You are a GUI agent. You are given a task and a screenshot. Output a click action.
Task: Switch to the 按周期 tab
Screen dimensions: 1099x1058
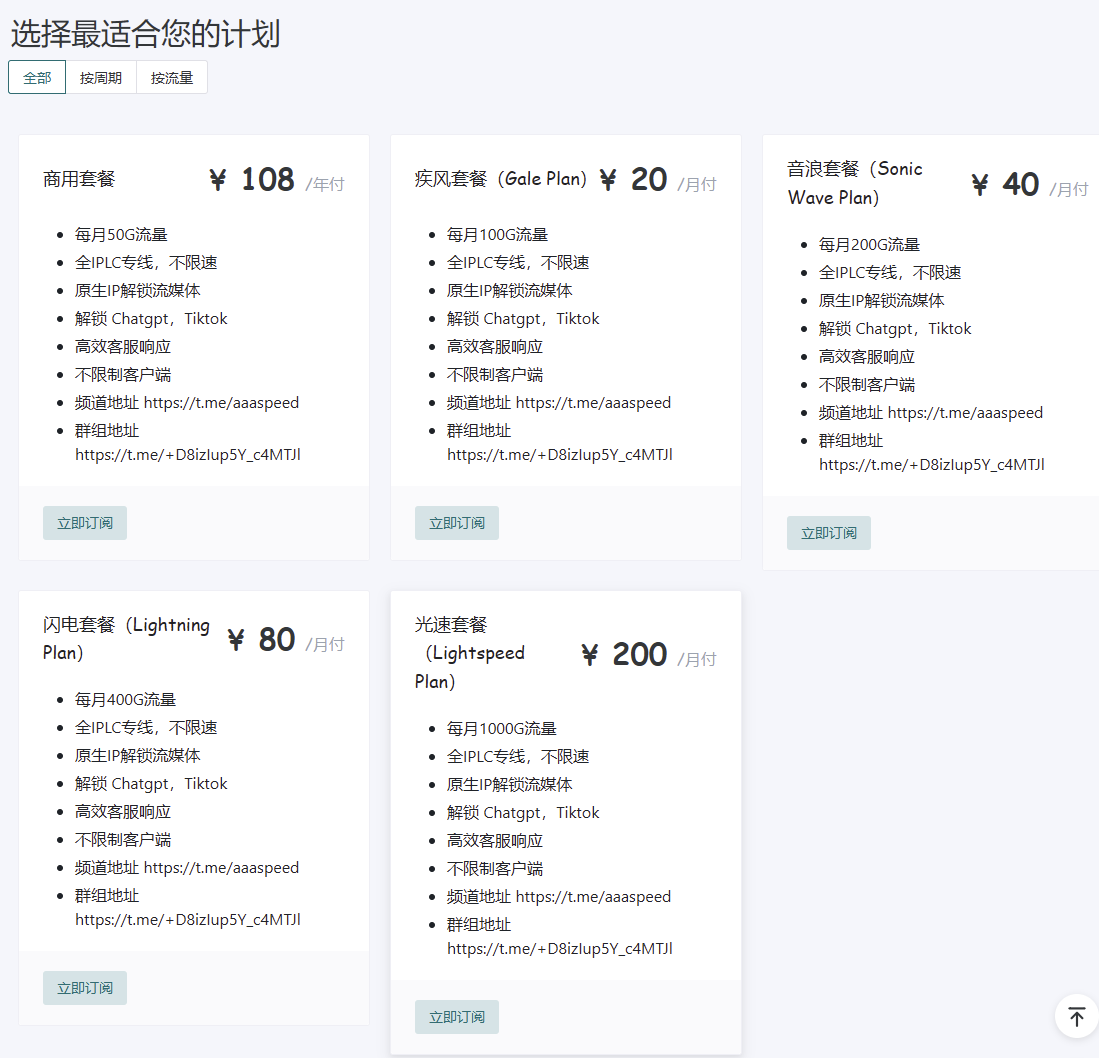101,78
